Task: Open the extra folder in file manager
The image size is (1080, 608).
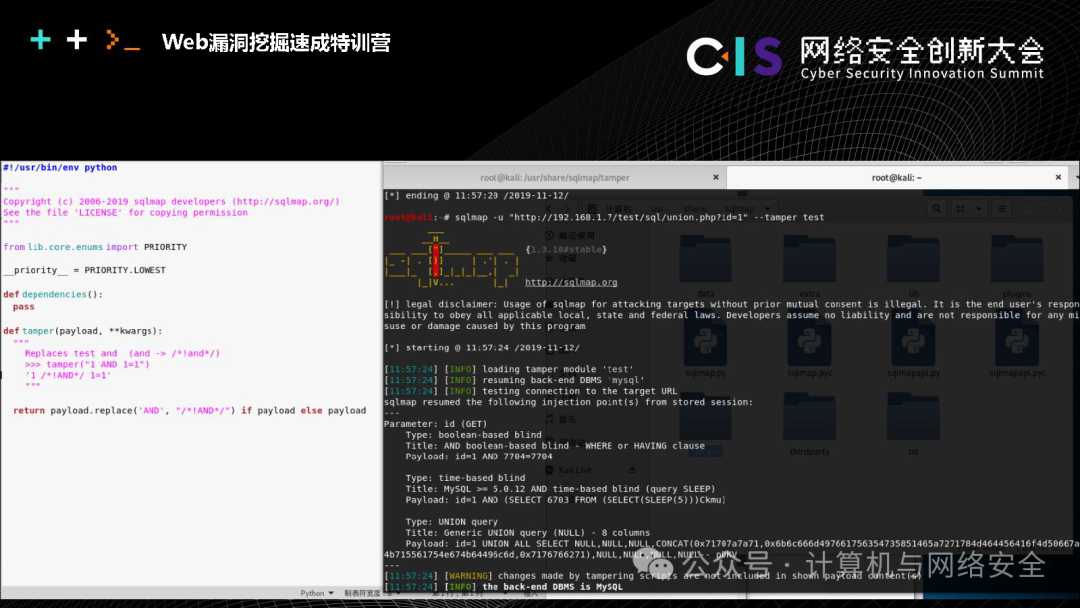Action: 809,265
